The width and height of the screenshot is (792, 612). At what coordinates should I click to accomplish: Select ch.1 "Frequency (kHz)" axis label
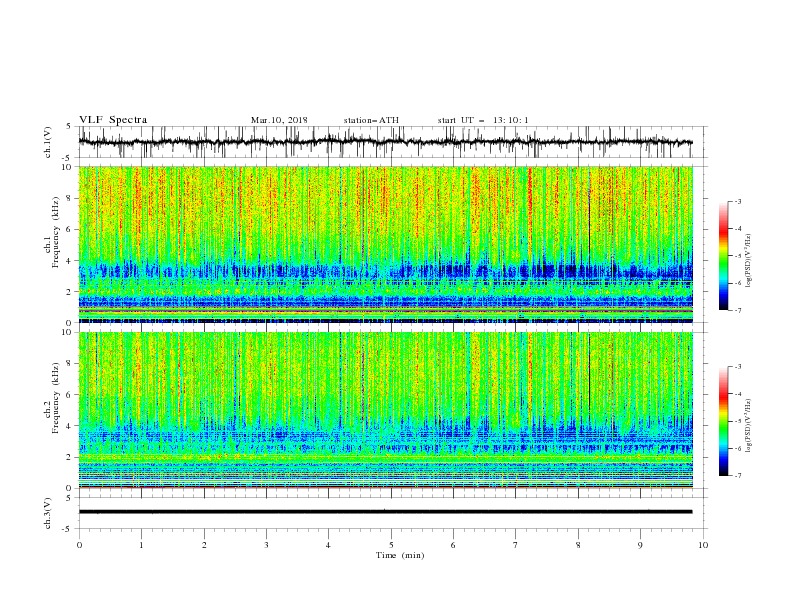click(x=56, y=232)
